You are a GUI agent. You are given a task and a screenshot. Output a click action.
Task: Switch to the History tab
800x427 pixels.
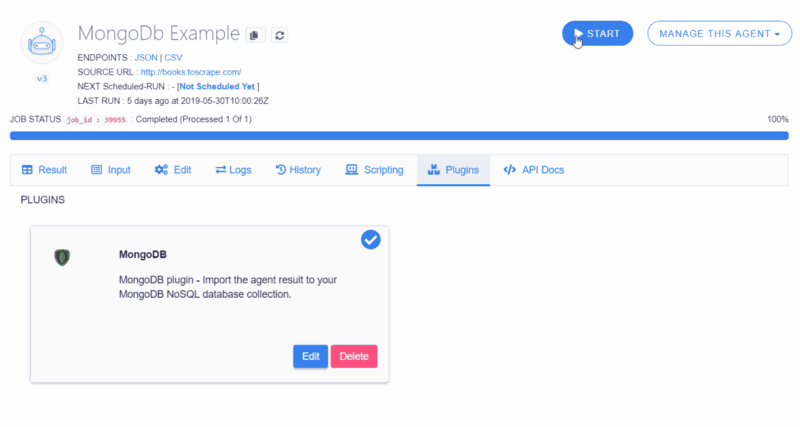298,170
